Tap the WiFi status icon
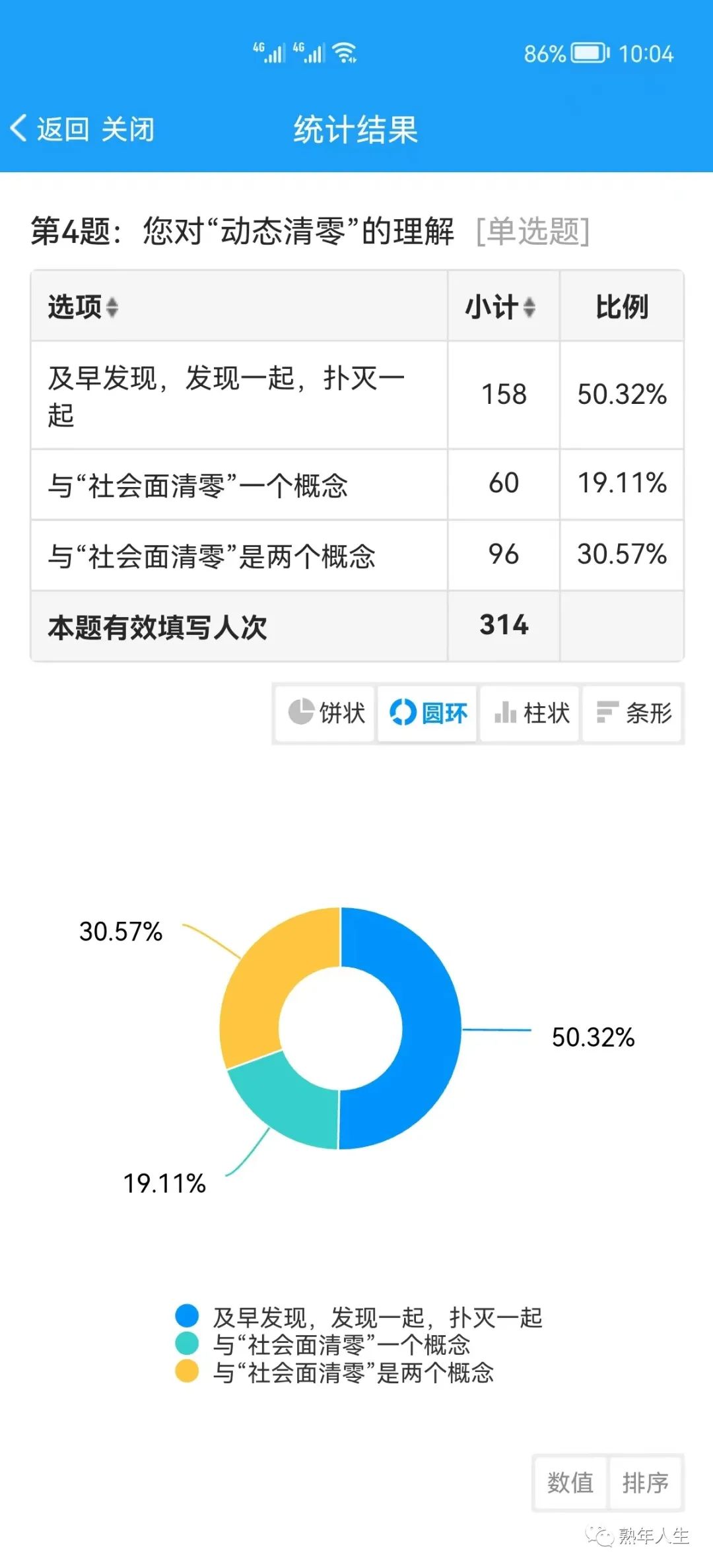The height and width of the screenshot is (1568, 713). point(345,53)
